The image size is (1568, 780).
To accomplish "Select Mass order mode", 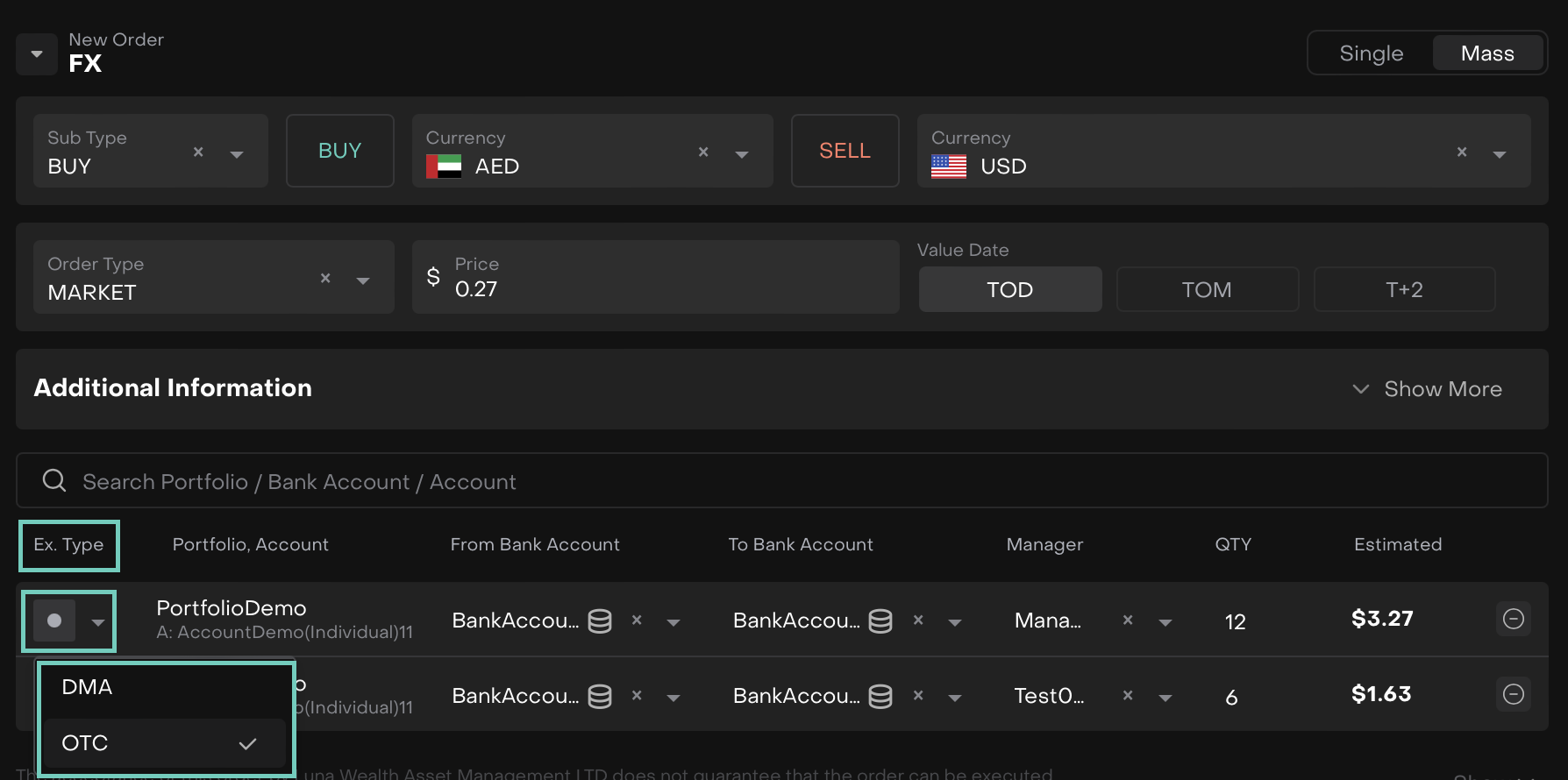I will (1487, 53).
